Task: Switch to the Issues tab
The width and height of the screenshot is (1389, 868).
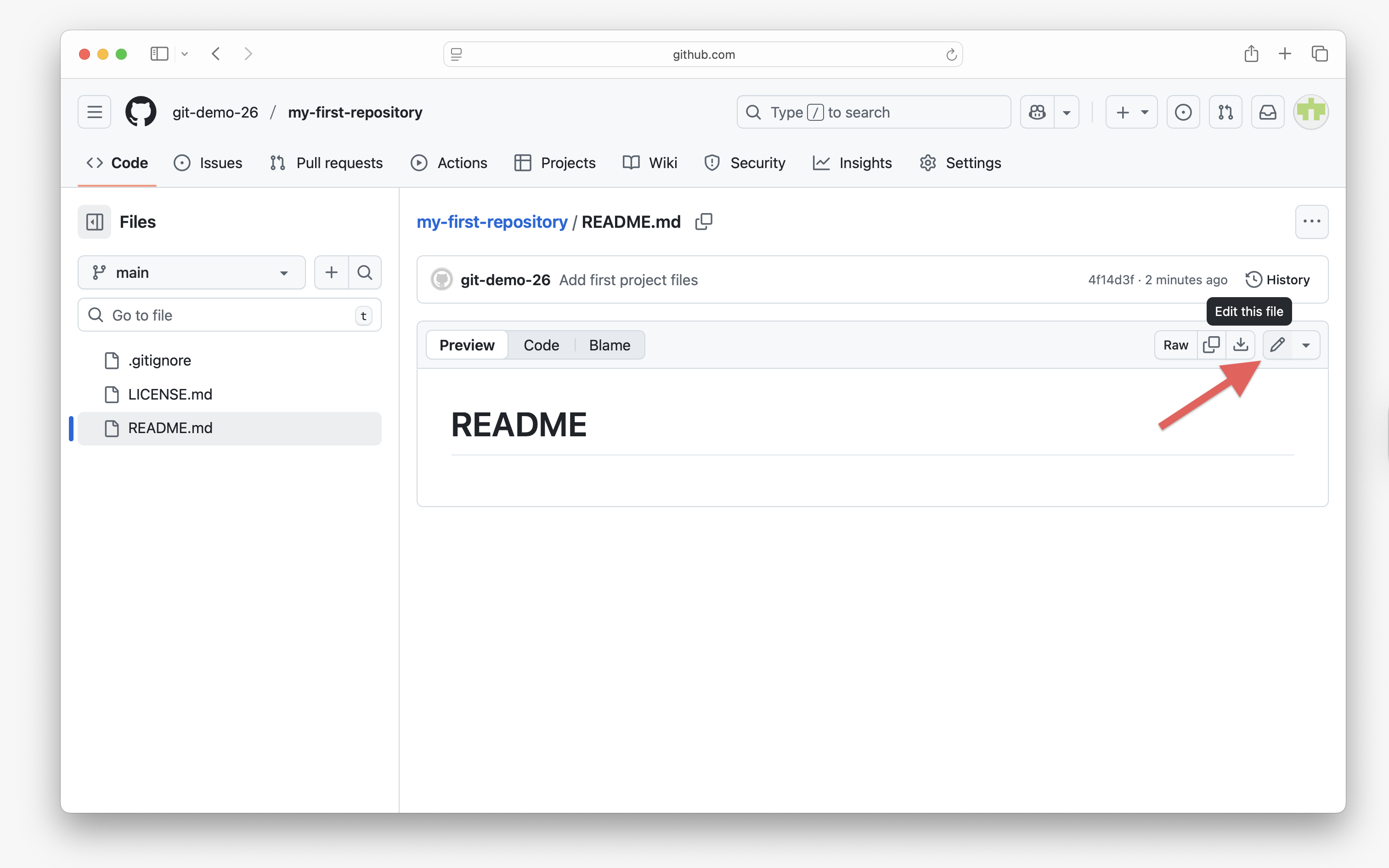Action: tap(209, 163)
